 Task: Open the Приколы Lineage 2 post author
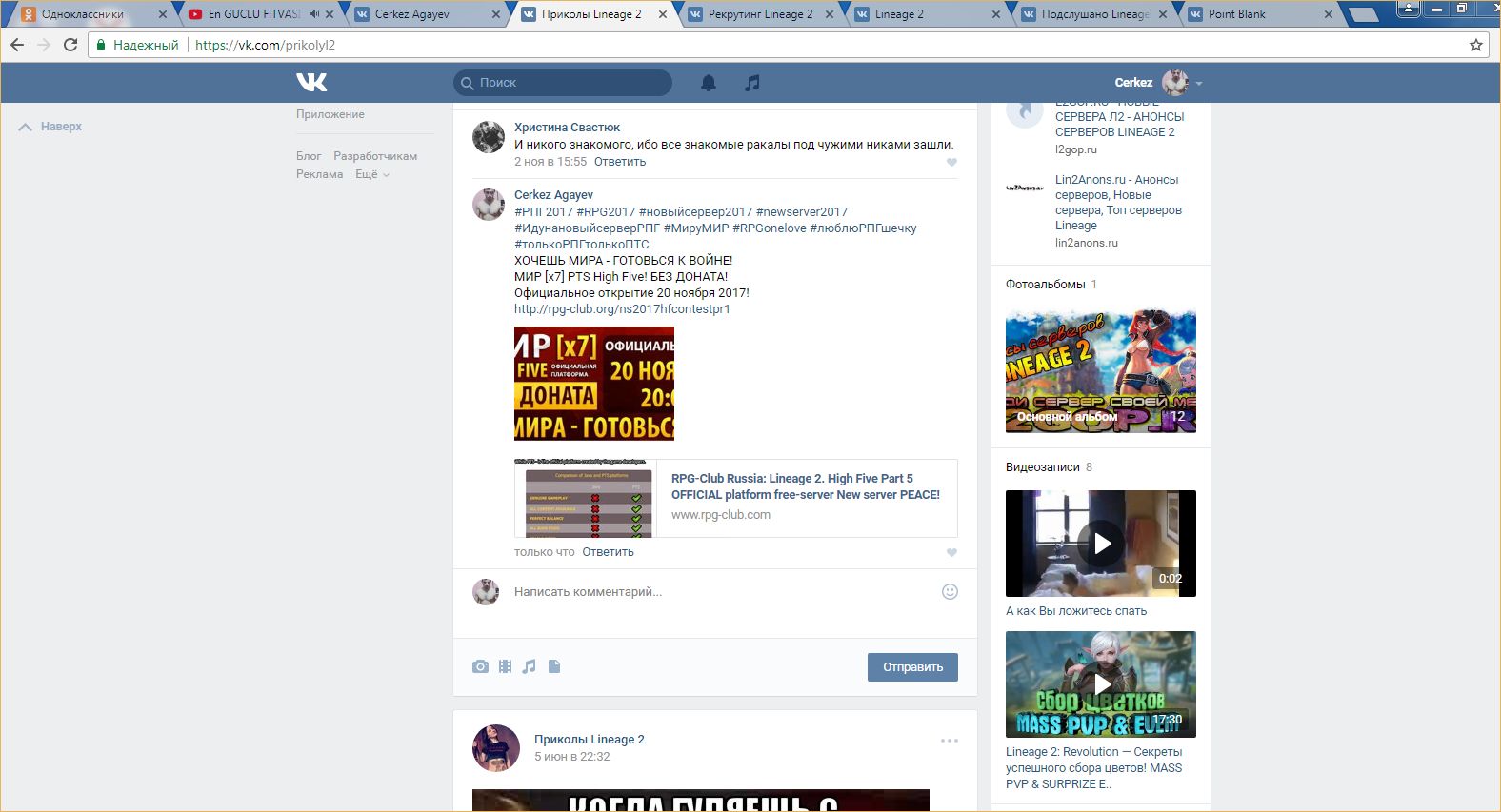click(x=590, y=740)
